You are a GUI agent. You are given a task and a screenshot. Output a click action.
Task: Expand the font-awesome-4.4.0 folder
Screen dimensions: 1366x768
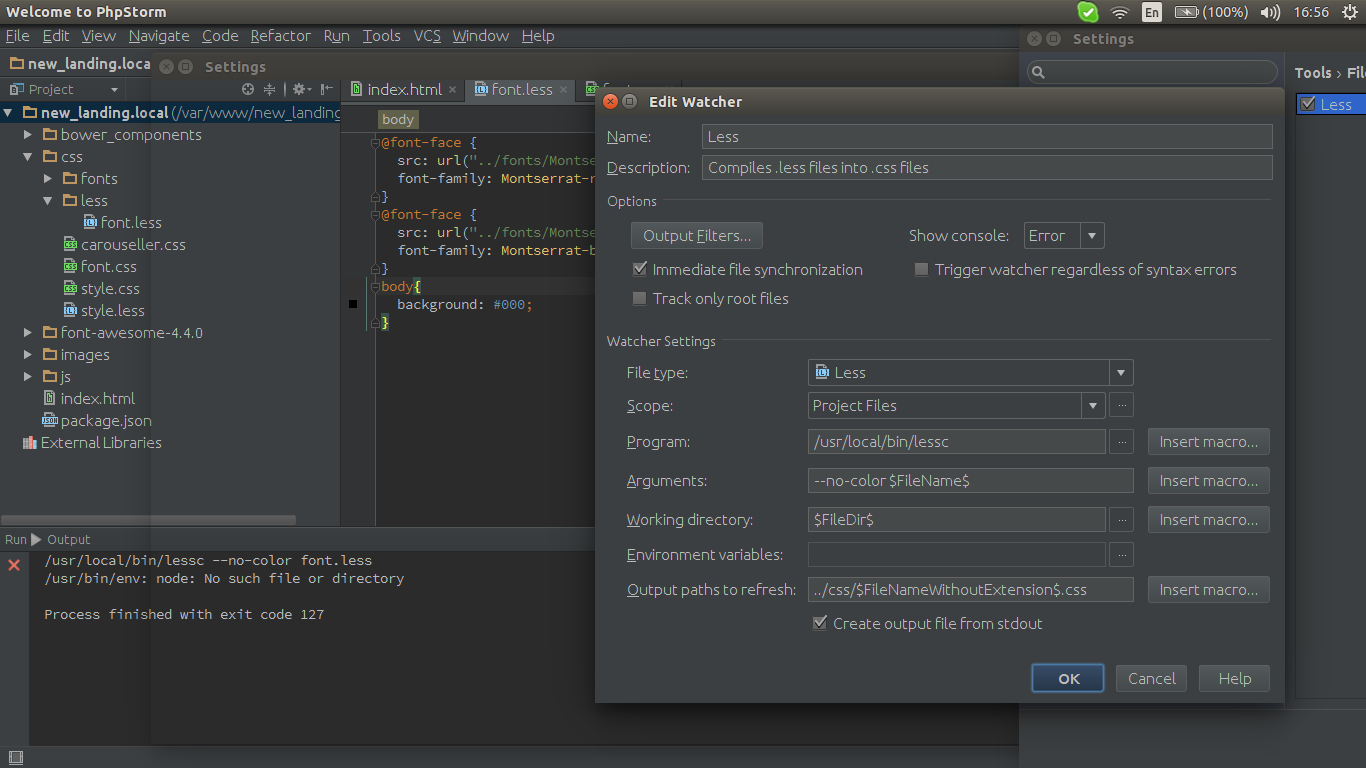click(28, 332)
